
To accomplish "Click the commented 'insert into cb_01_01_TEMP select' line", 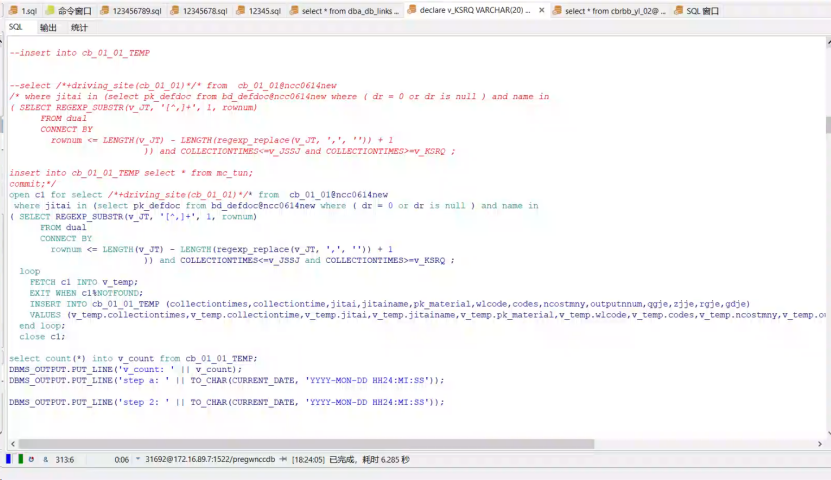I will [131, 173].
